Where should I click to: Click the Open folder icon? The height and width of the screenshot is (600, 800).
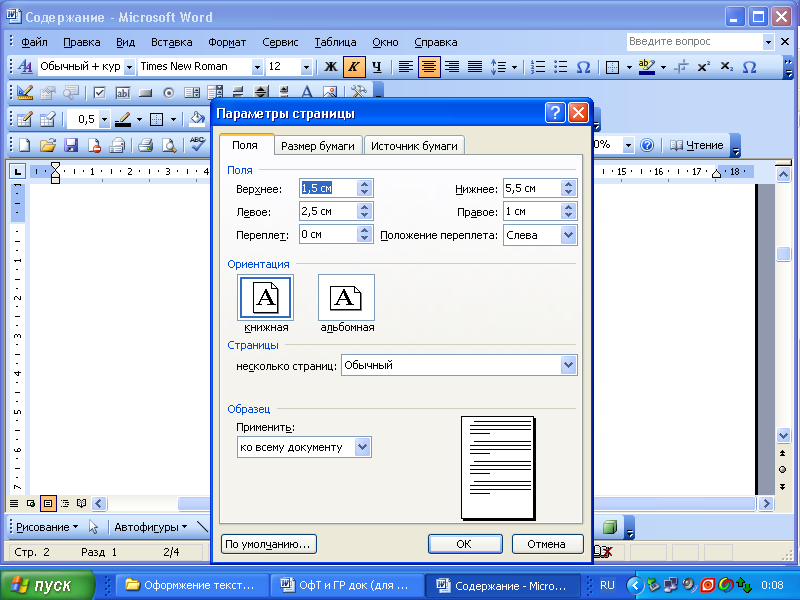pos(47,145)
